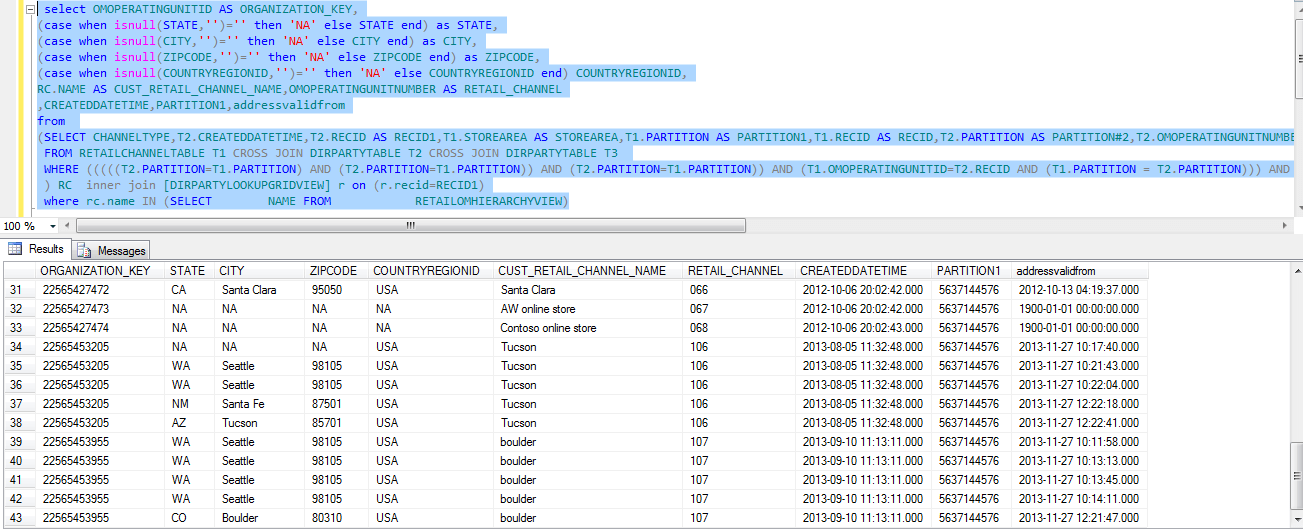Select the ZIPCODE column header
This screenshot has width=1303, height=529.
coord(336,271)
